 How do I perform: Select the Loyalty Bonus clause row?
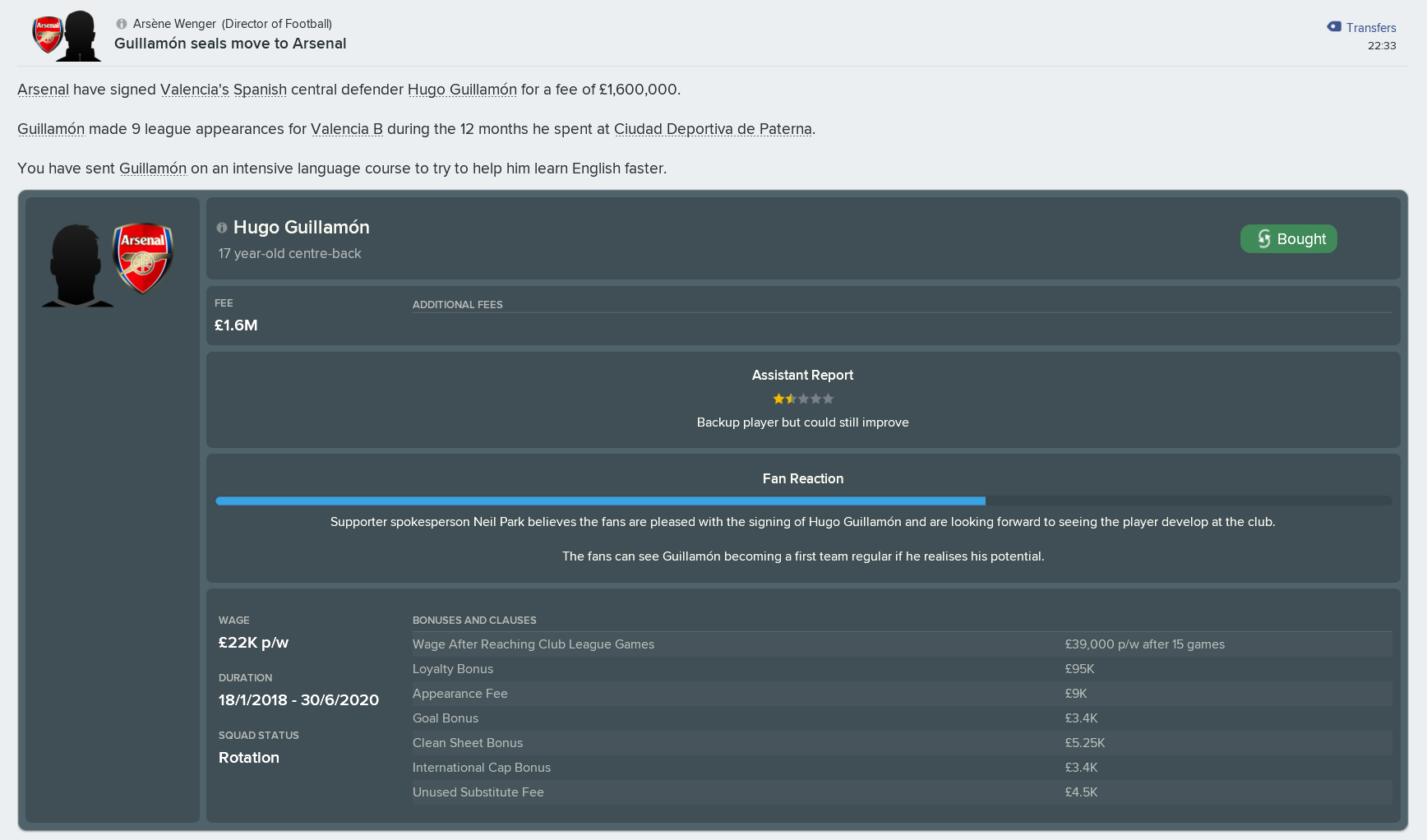click(902, 669)
